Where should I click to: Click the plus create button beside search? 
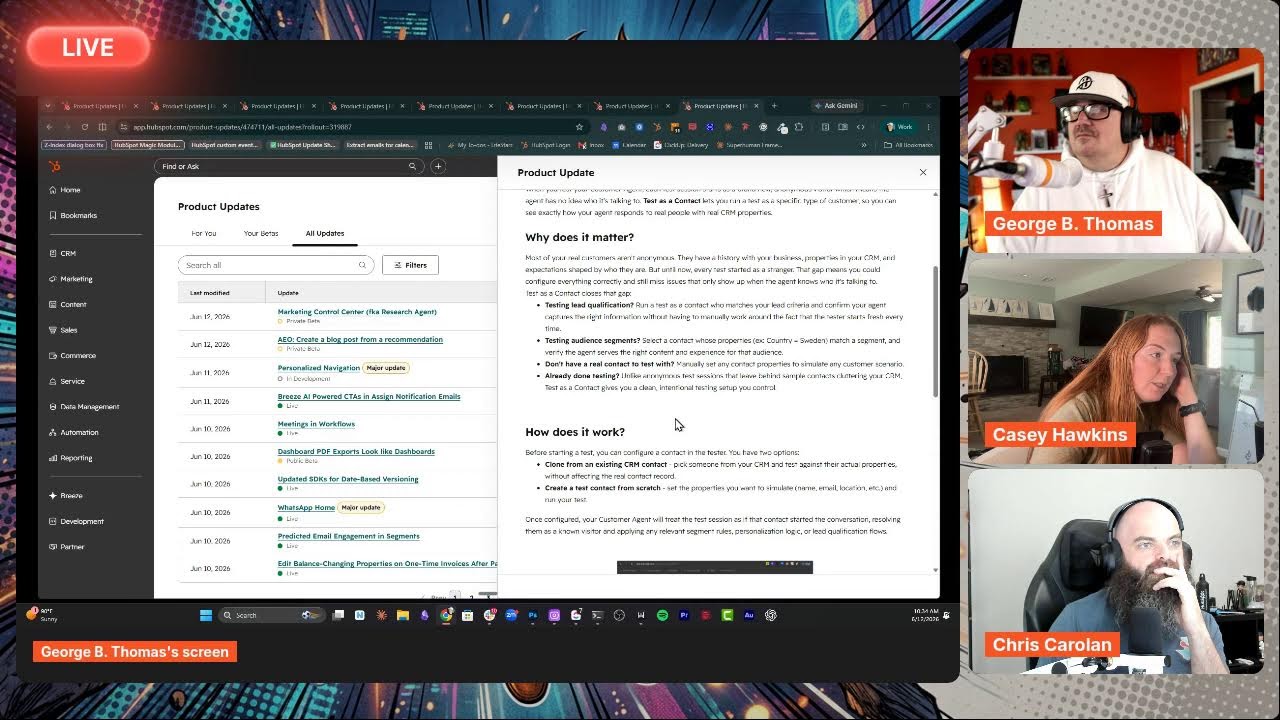[438, 166]
